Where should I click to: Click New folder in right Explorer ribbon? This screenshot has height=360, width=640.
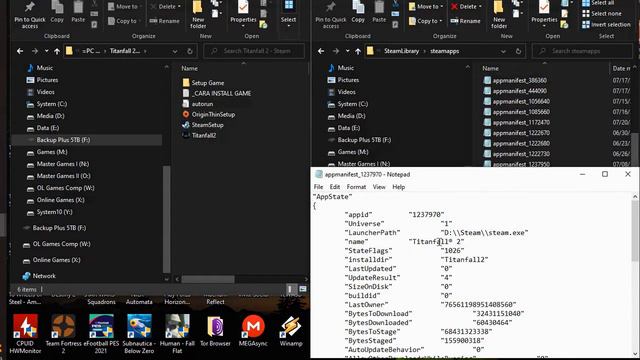(499, 15)
